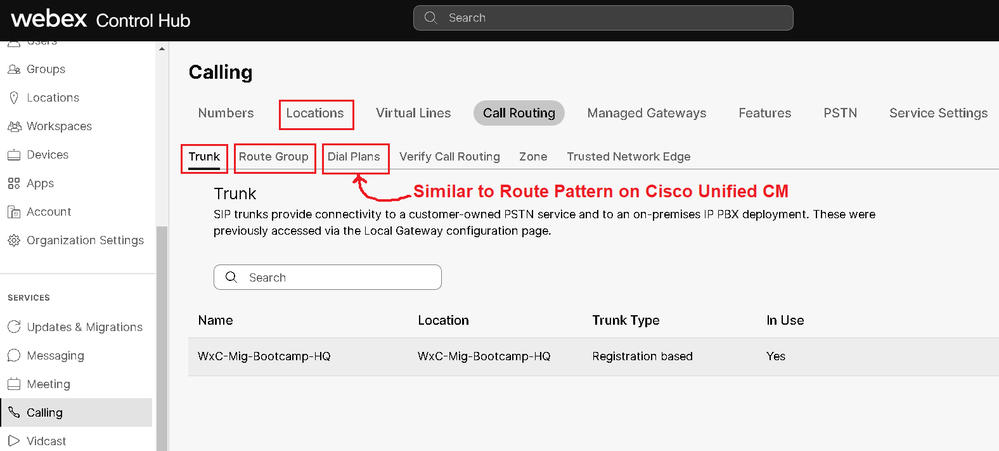Click the magnifier icon in Trunk search box
Screen dimensions: 999x451
point(231,278)
